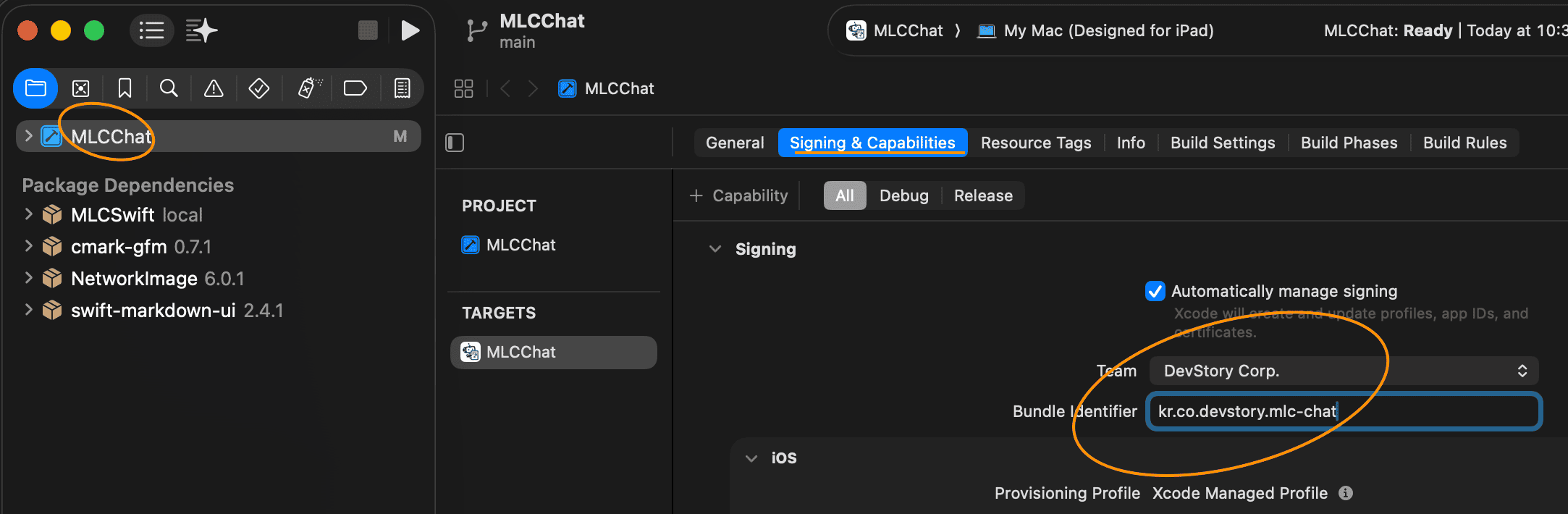
Task: Toggle Automatically manage signing checkbox
Action: pos(1155,291)
